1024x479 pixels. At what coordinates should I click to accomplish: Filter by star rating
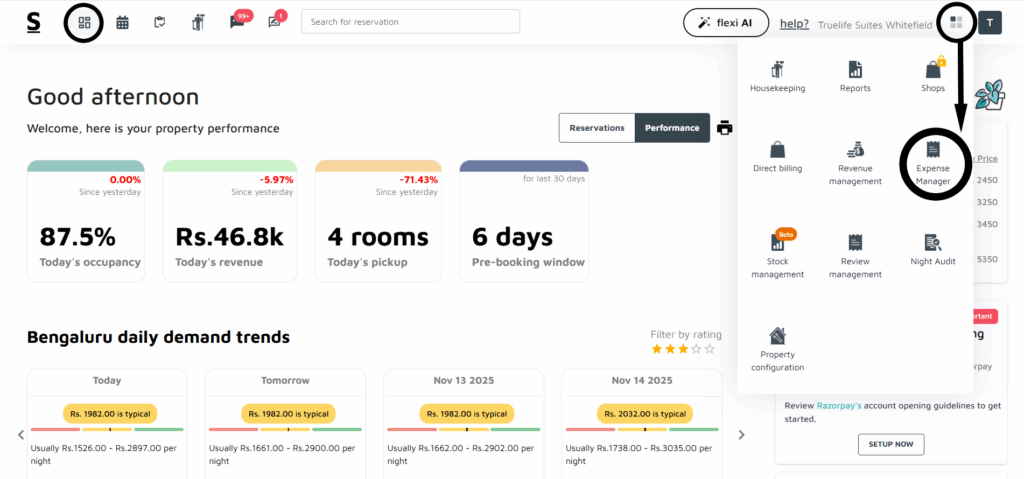click(683, 349)
